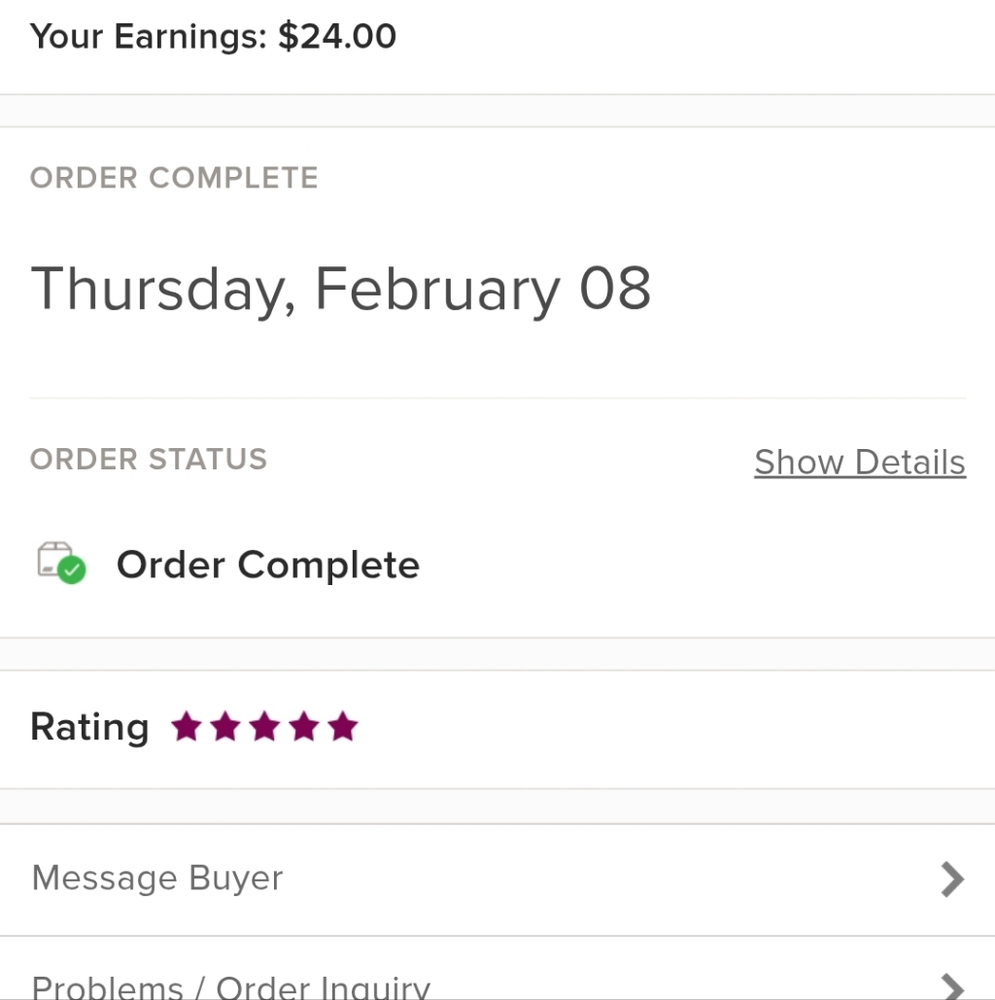Click the Order Complete status text
Viewport: 995px width, 1000px height.
pyautogui.click(x=268, y=565)
